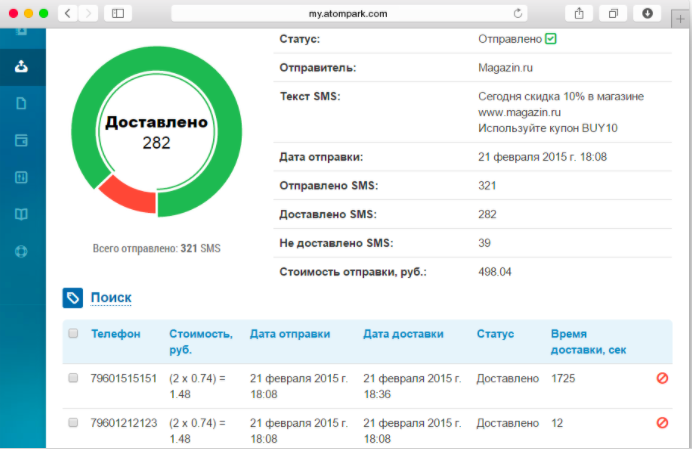Image resolution: width=692 pixels, height=451 pixels.
Task: Open the upload/send icon in sidebar
Action: [21, 67]
